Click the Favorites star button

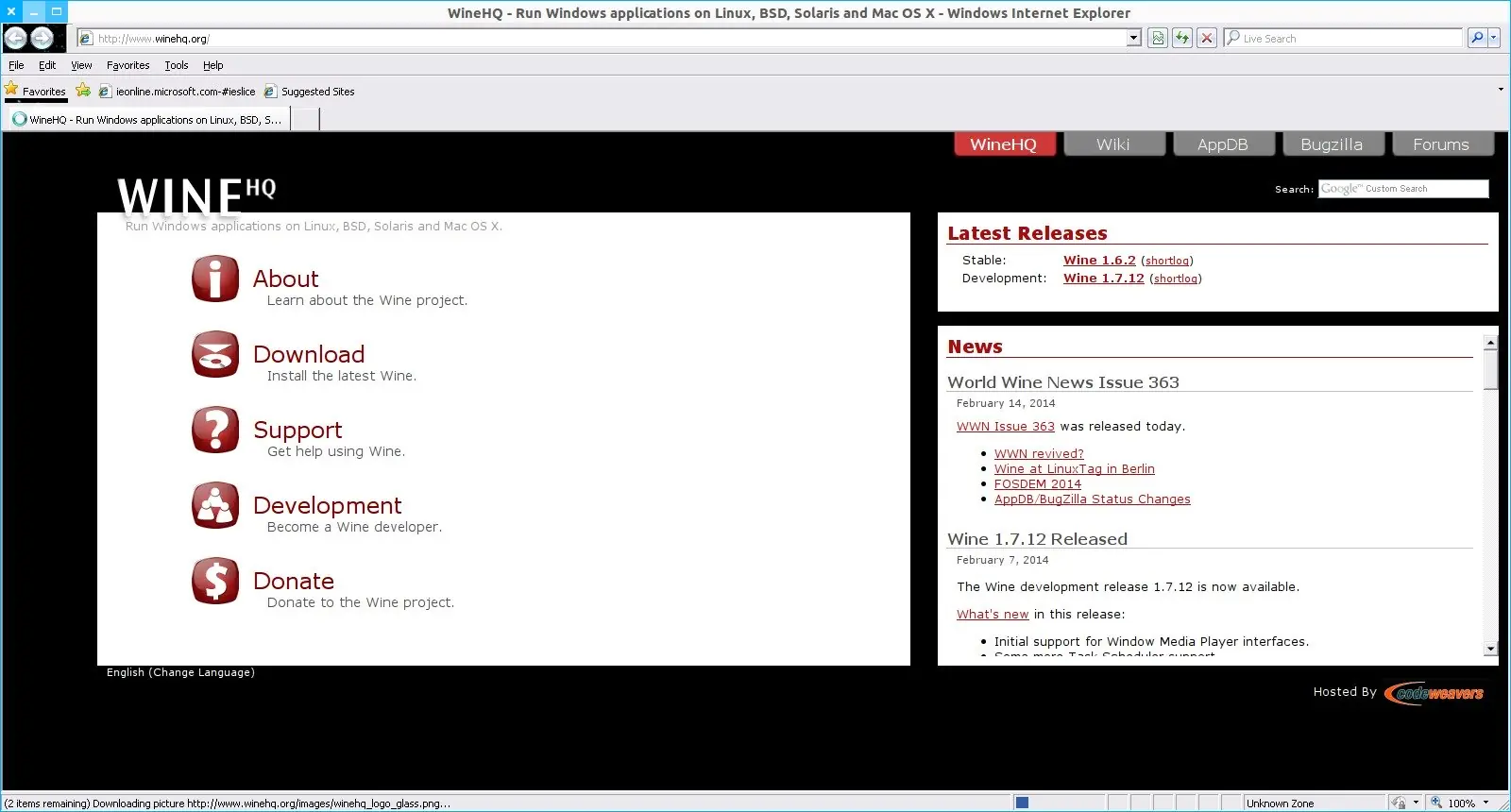coord(36,92)
